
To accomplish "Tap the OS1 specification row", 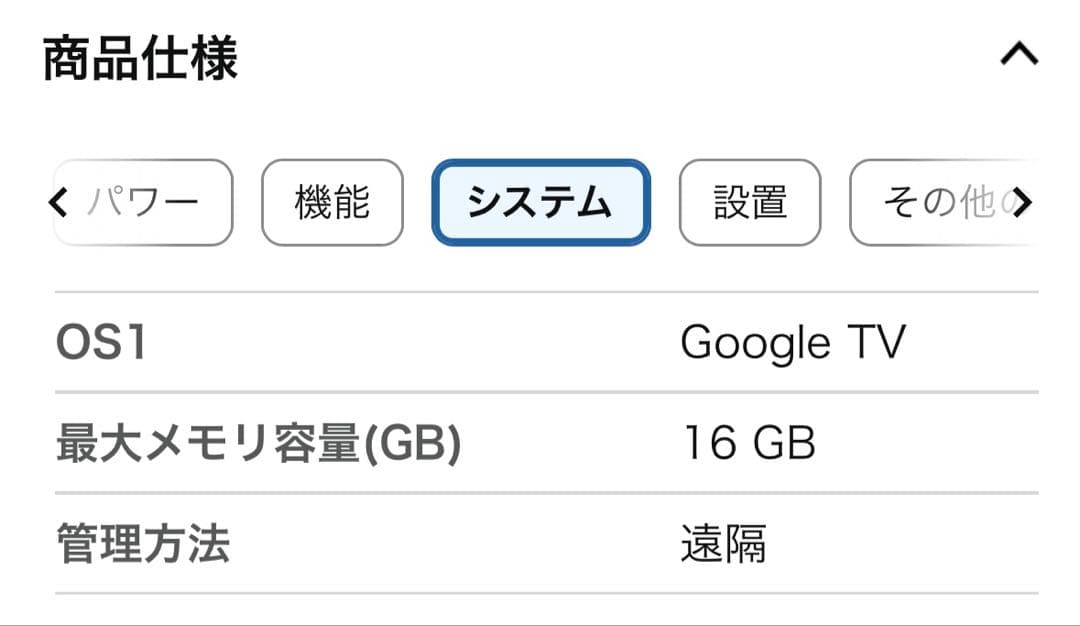I will (x=540, y=342).
